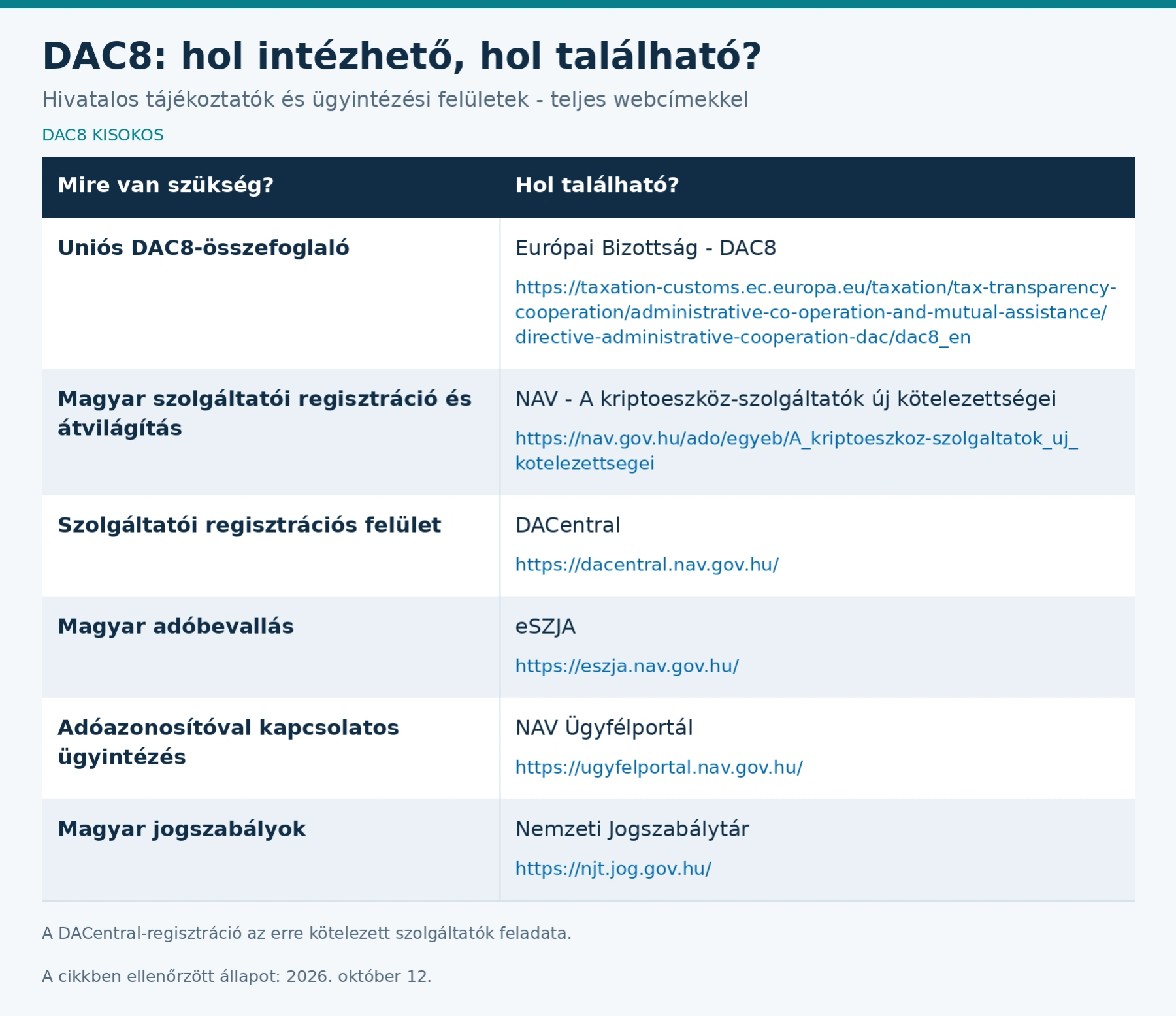Image resolution: width=1176 pixels, height=1016 pixels.
Task: Open the eszja.nav.gov.hu link
Action: [x=627, y=666]
